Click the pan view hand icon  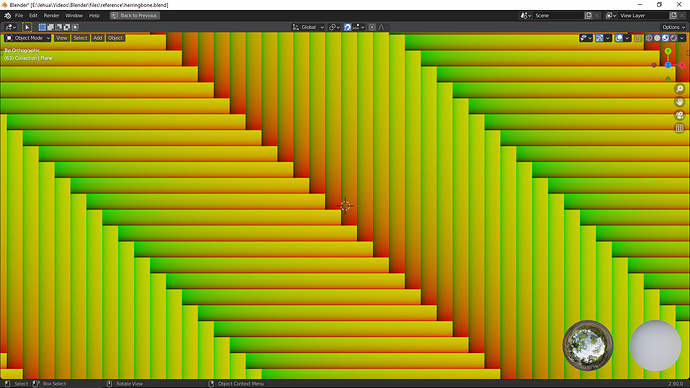tap(679, 102)
